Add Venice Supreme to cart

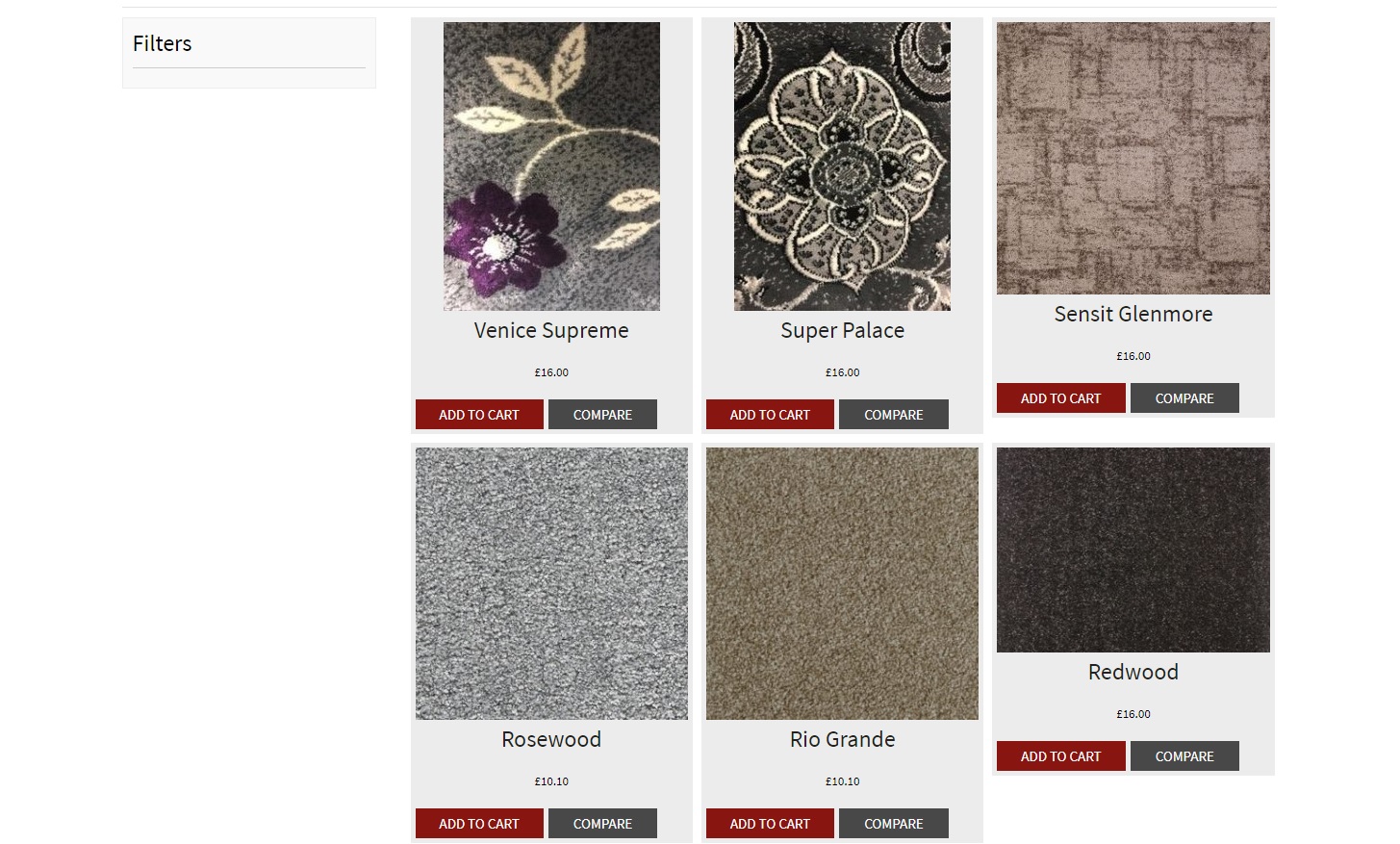click(479, 415)
